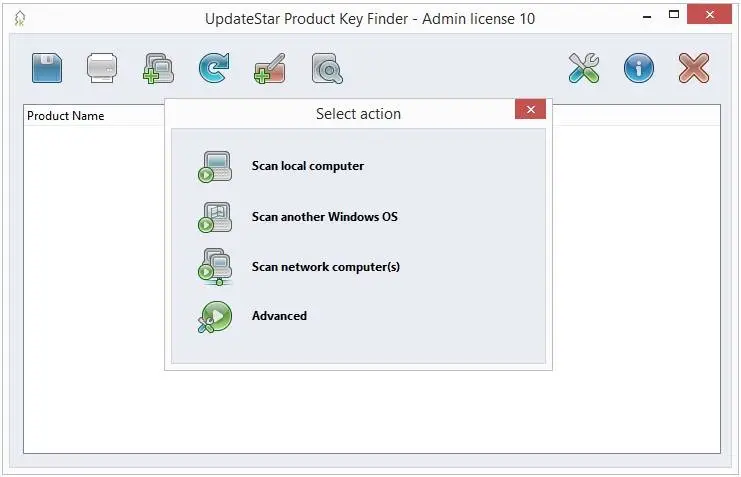Click the Advanced green play icon

point(215,317)
